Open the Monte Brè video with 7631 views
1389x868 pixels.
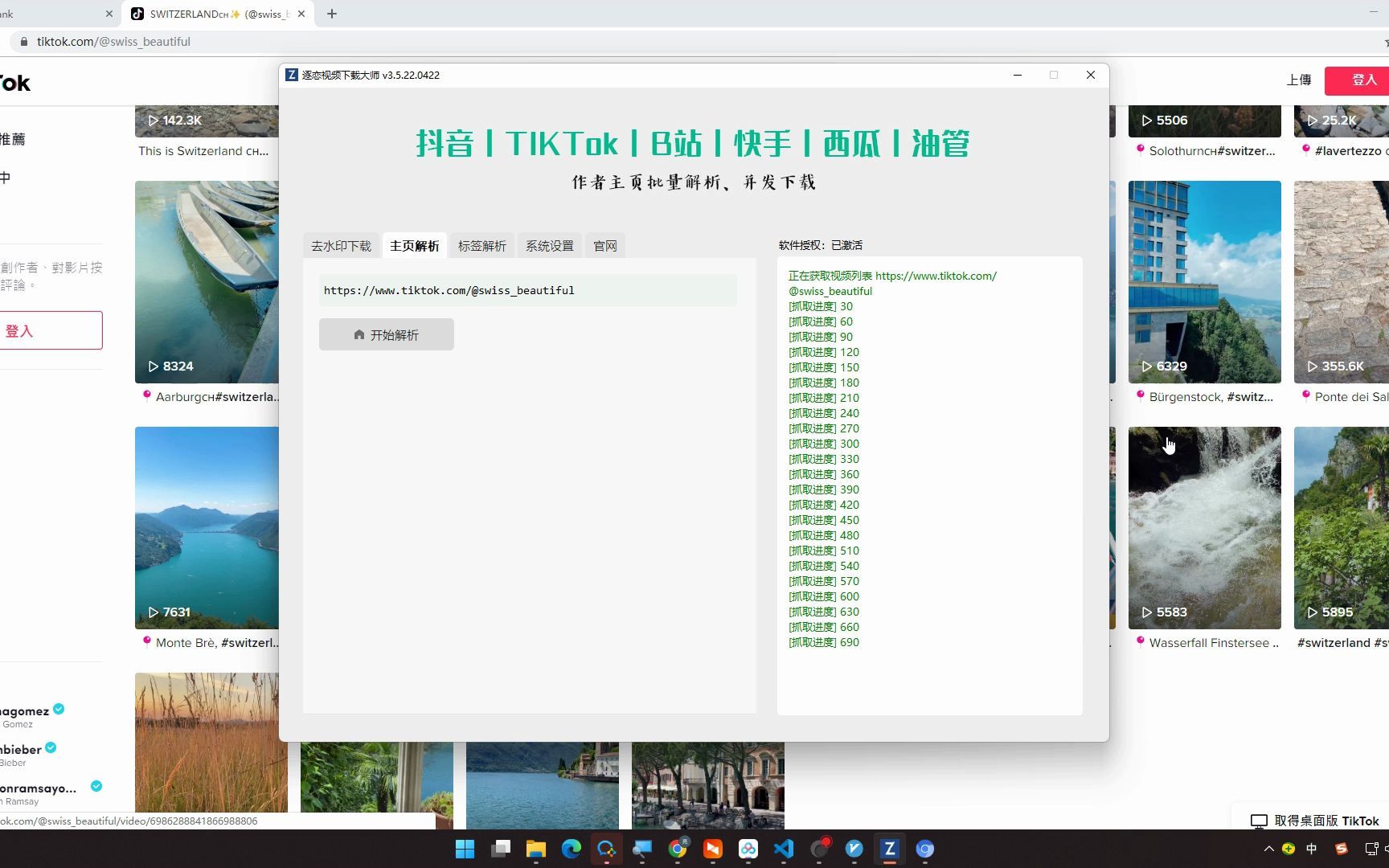coord(207,528)
